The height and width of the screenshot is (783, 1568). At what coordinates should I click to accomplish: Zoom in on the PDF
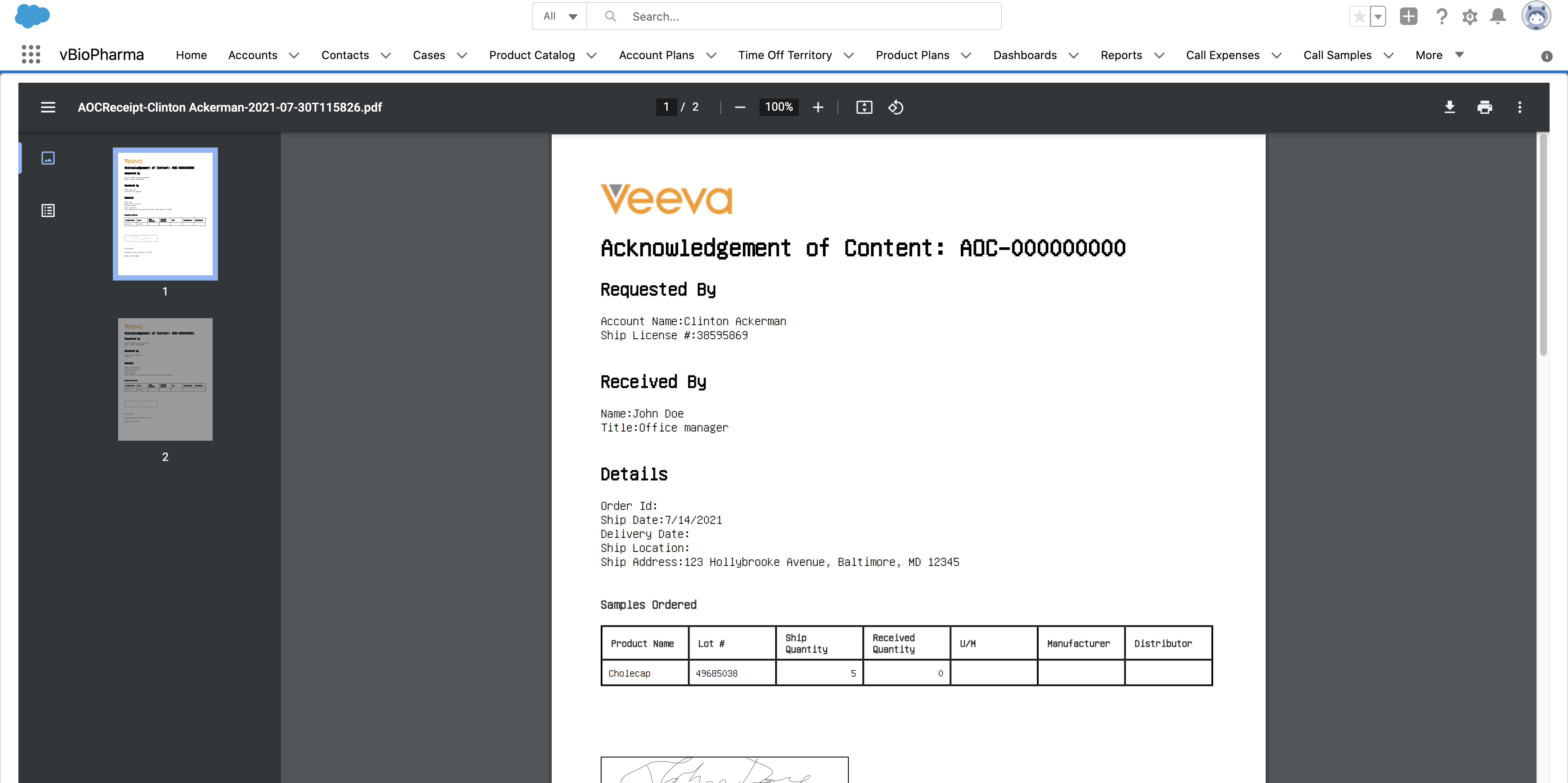point(818,107)
